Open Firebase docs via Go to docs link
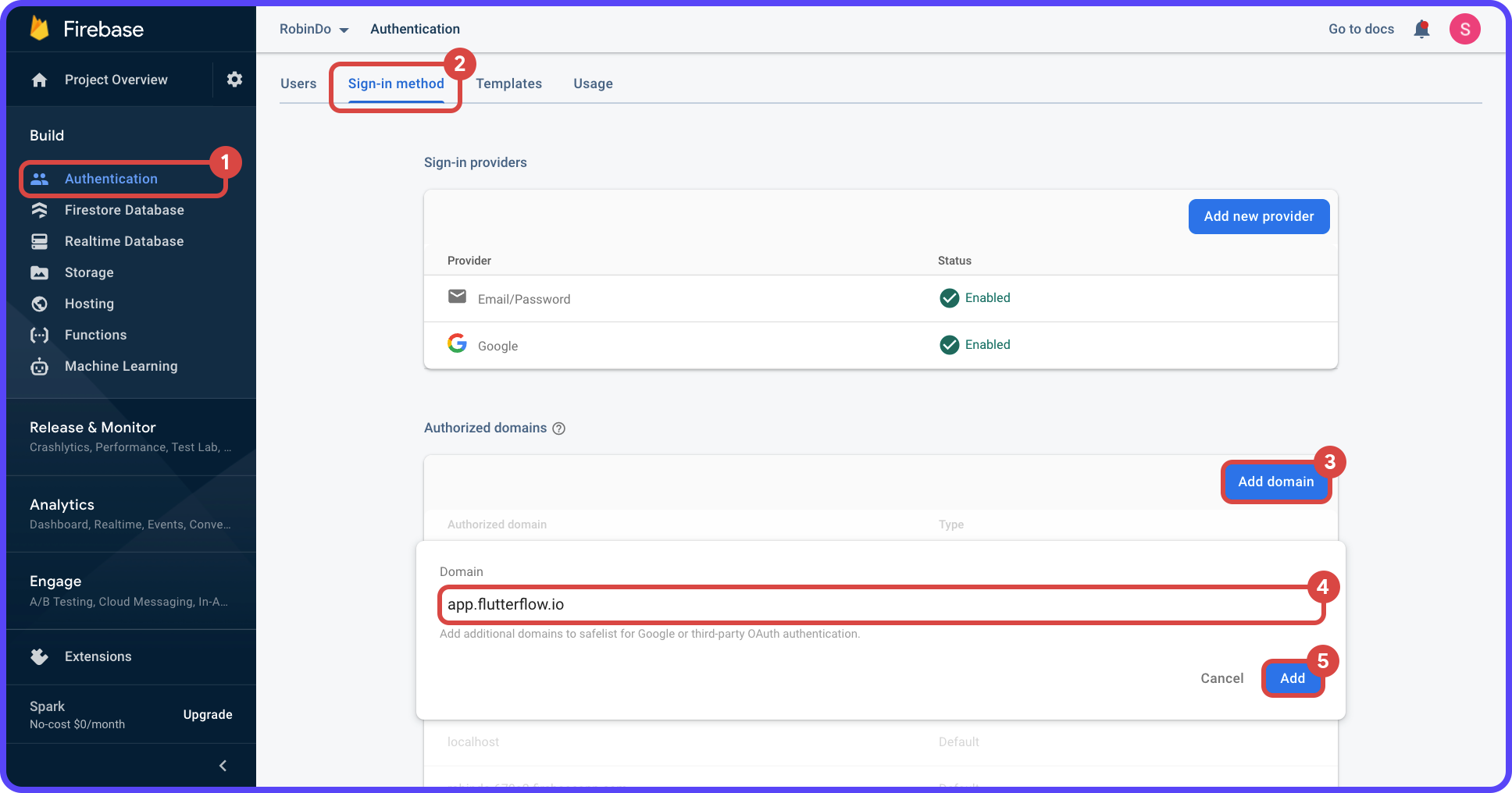This screenshot has width=1512, height=793. pos(1360,28)
